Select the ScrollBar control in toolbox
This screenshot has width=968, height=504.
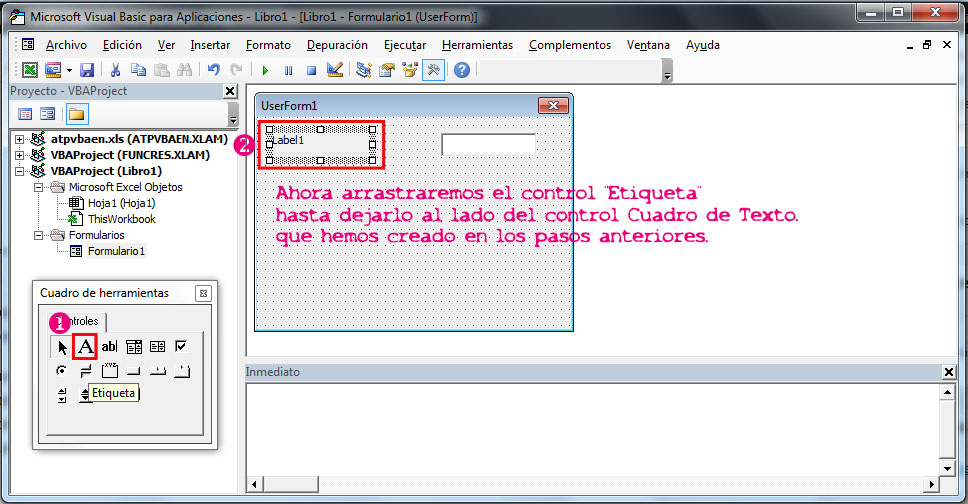pos(62,395)
